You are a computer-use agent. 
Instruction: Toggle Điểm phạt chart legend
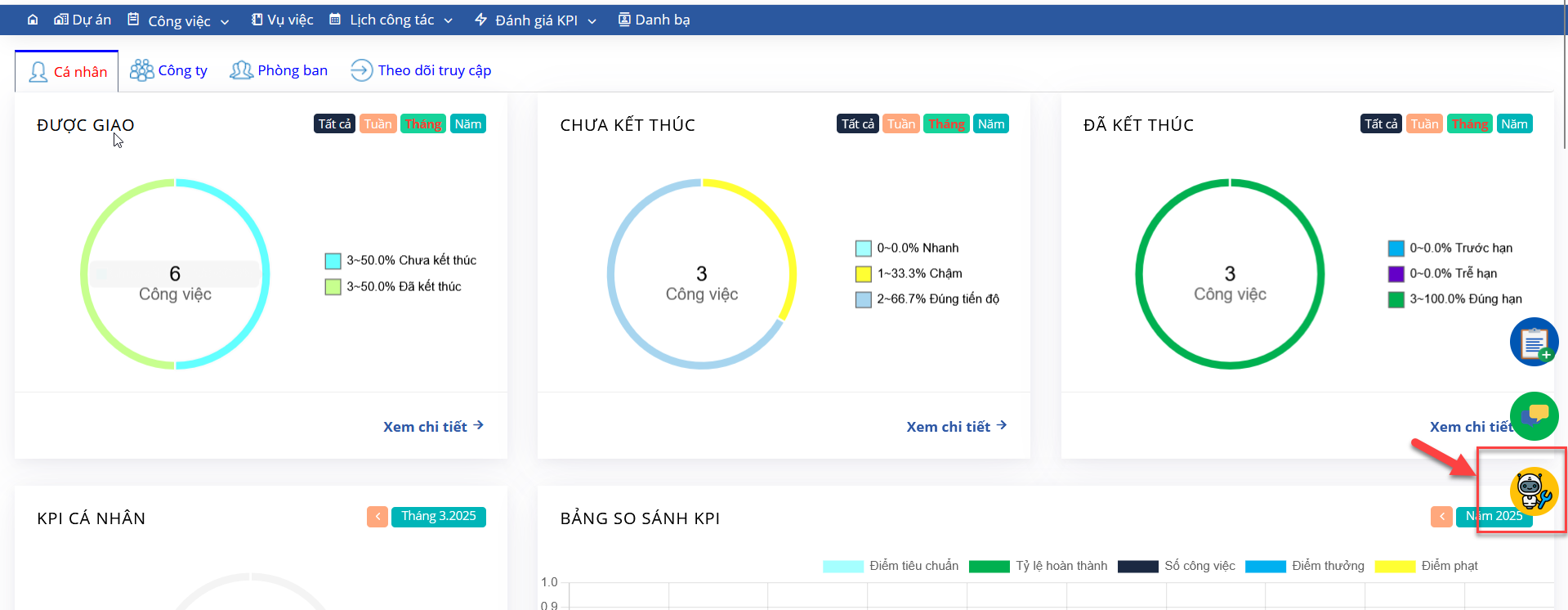click(x=1427, y=566)
